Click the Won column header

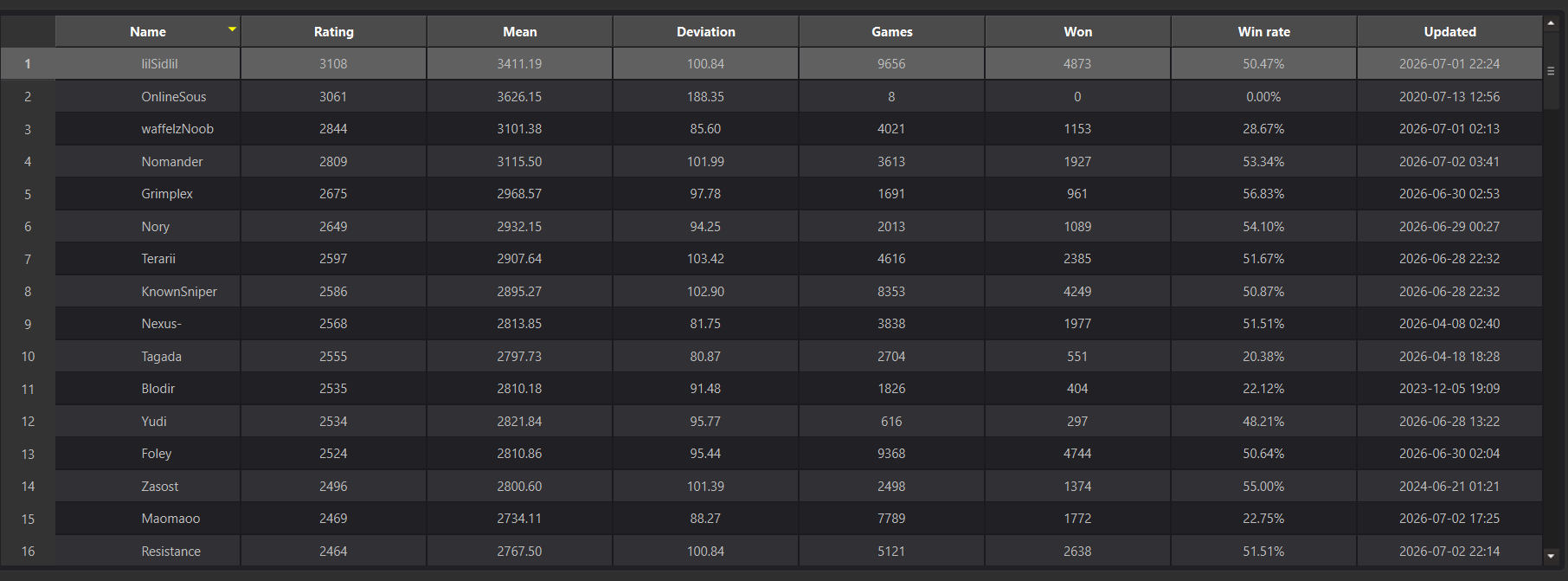[x=1078, y=31]
